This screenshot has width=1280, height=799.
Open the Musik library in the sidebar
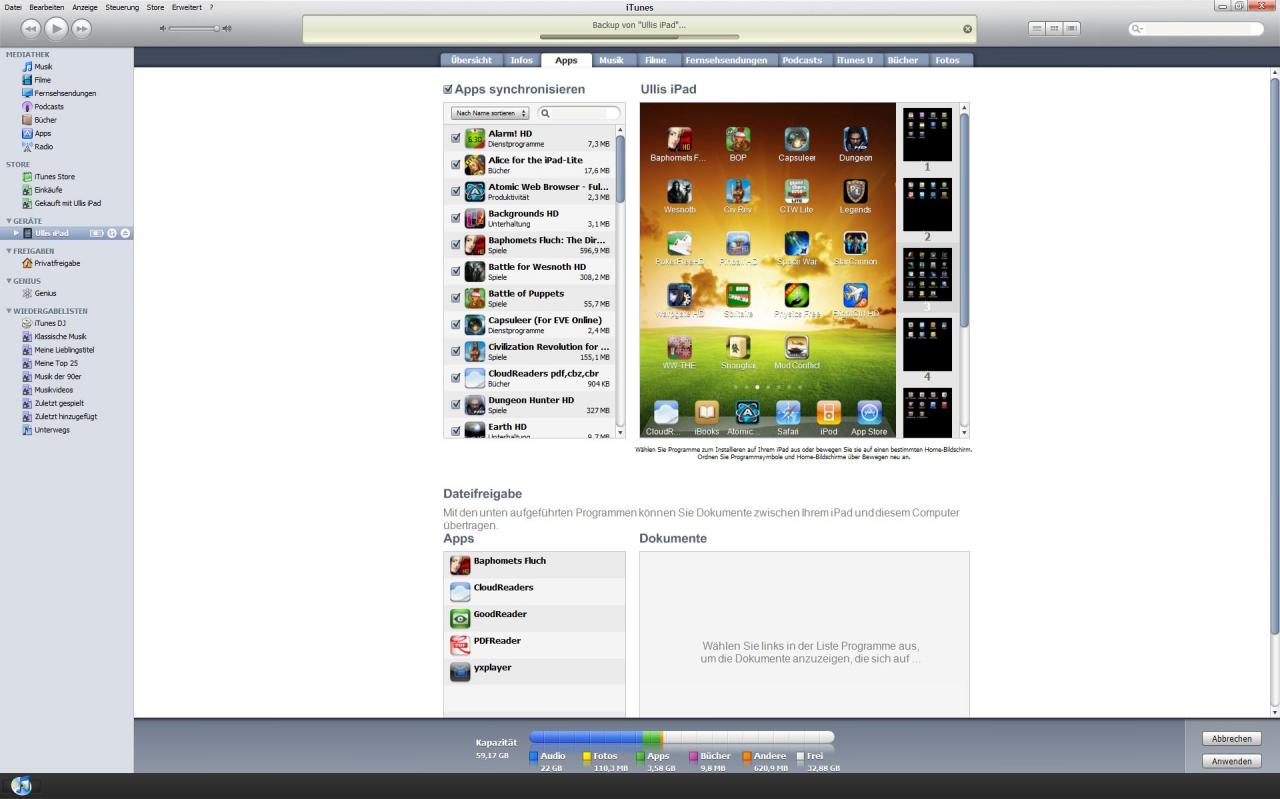click(43, 67)
